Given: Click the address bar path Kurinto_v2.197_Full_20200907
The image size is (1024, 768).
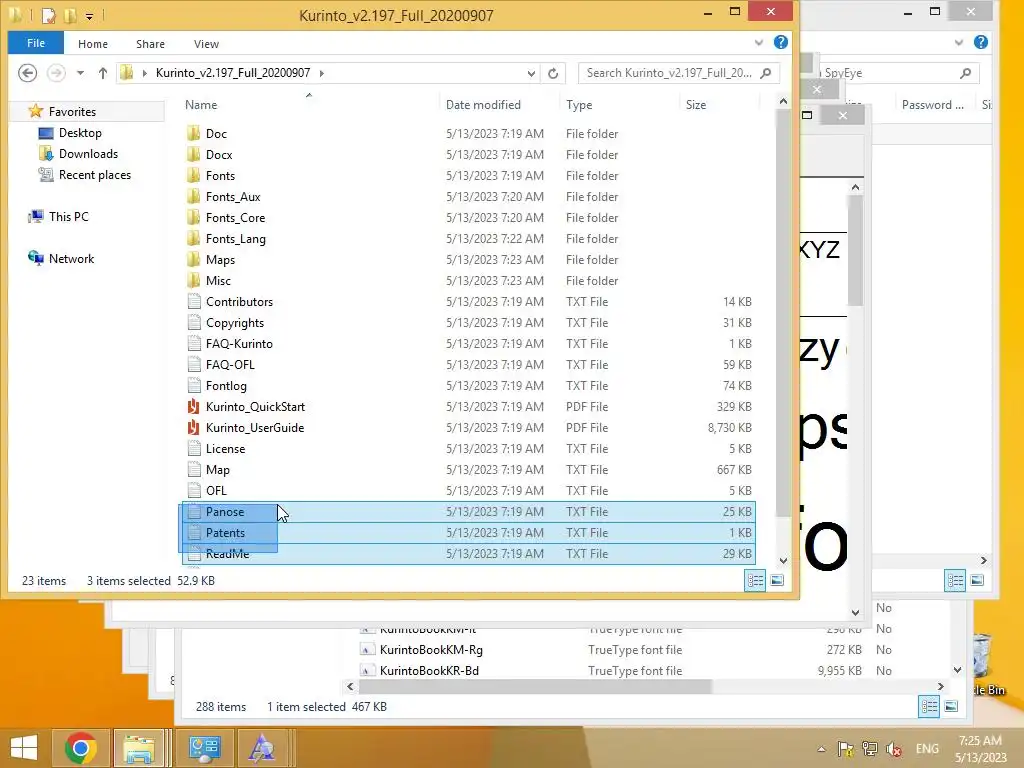Looking at the screenshot, I should point(232,73).
